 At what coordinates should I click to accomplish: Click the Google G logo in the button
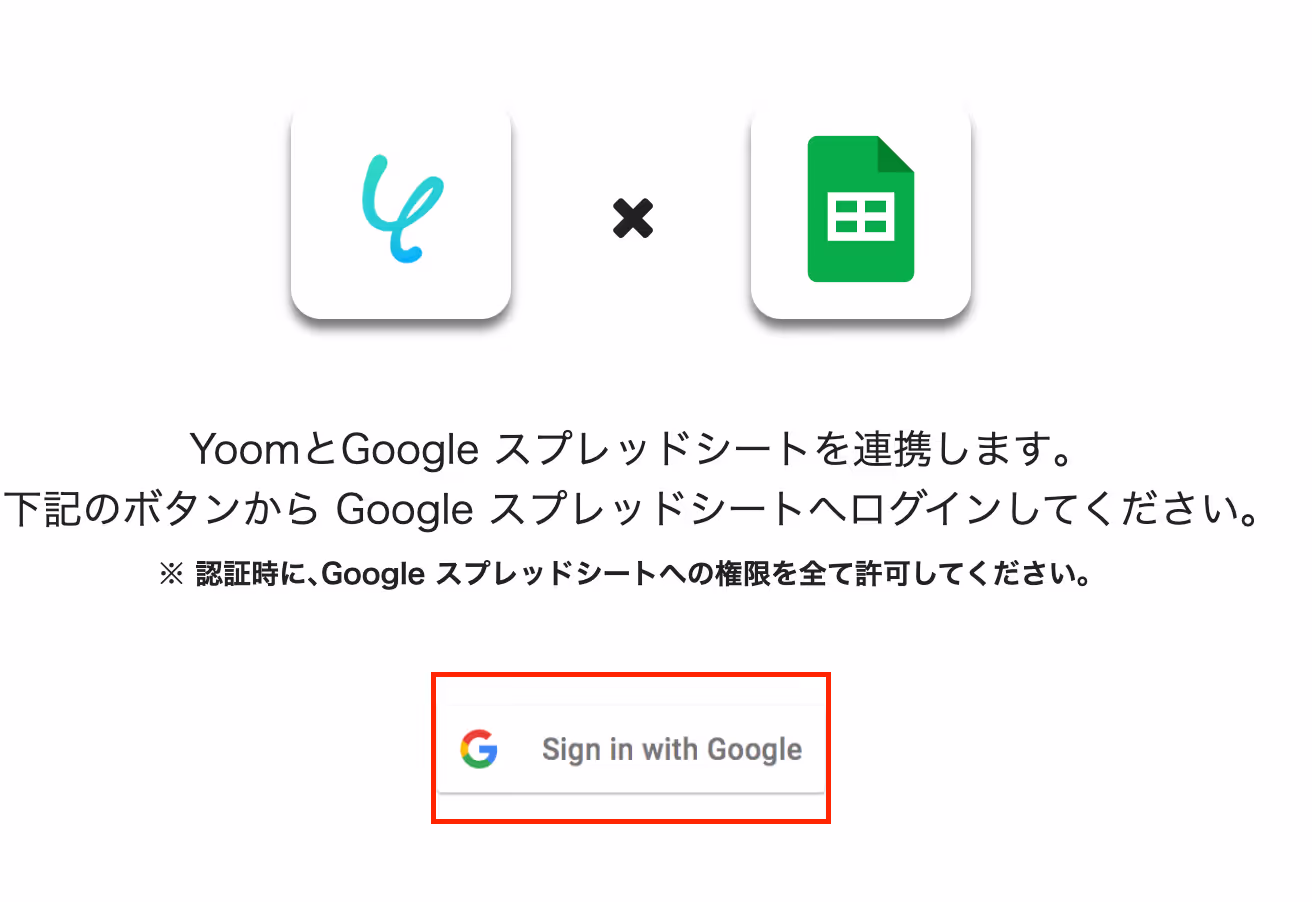click(x=479, y=749)
